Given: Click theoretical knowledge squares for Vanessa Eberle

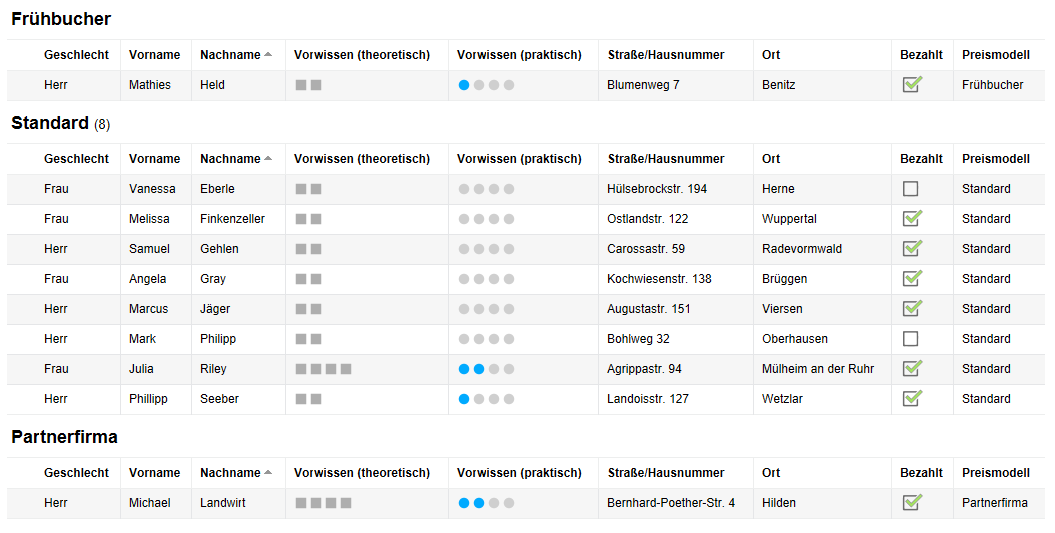Looking at the screenshot, I should click(x=308, y=189).
